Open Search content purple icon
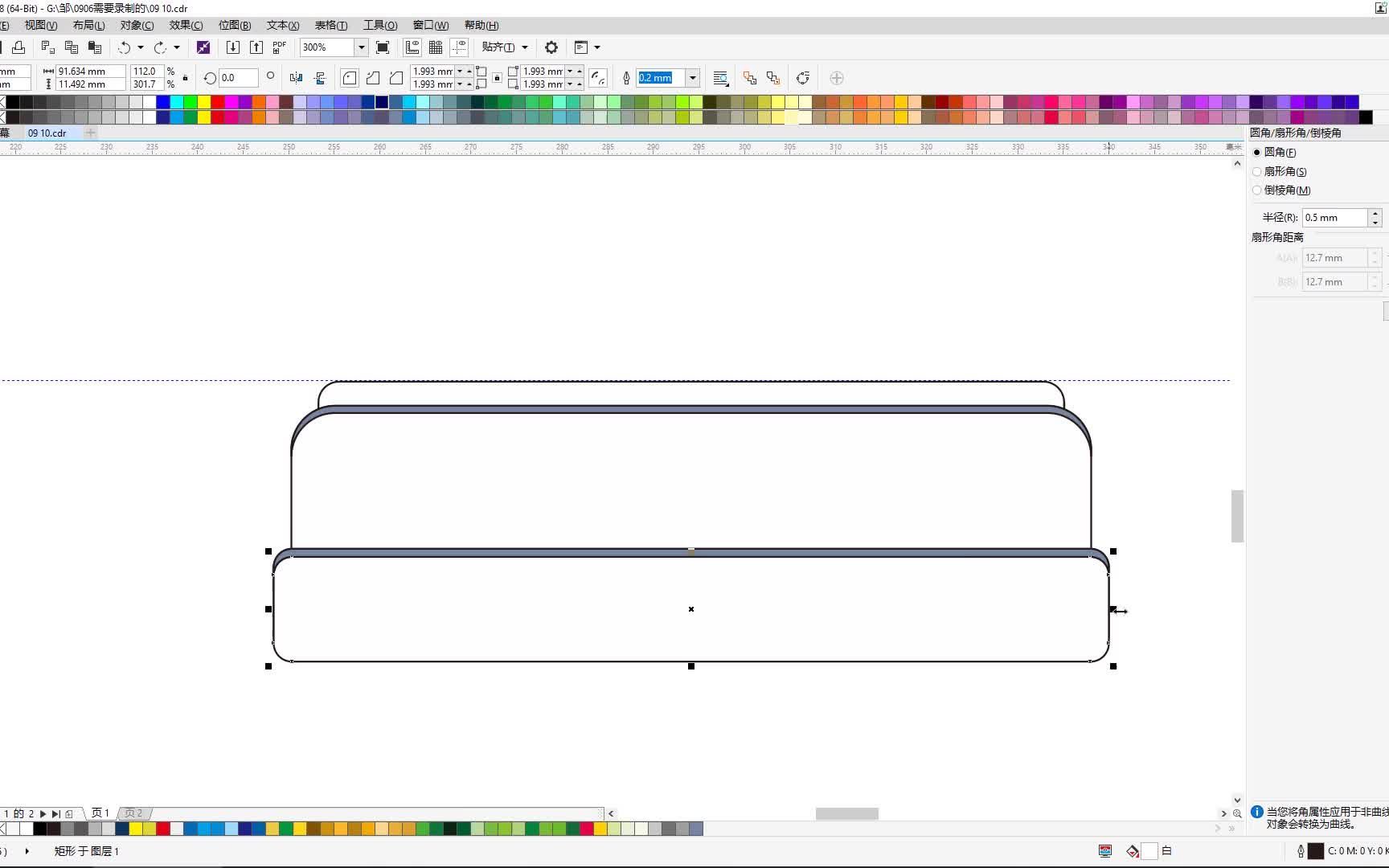Image resolution: width=1389 pixels, height=868 pixels. tap(203, 47)
